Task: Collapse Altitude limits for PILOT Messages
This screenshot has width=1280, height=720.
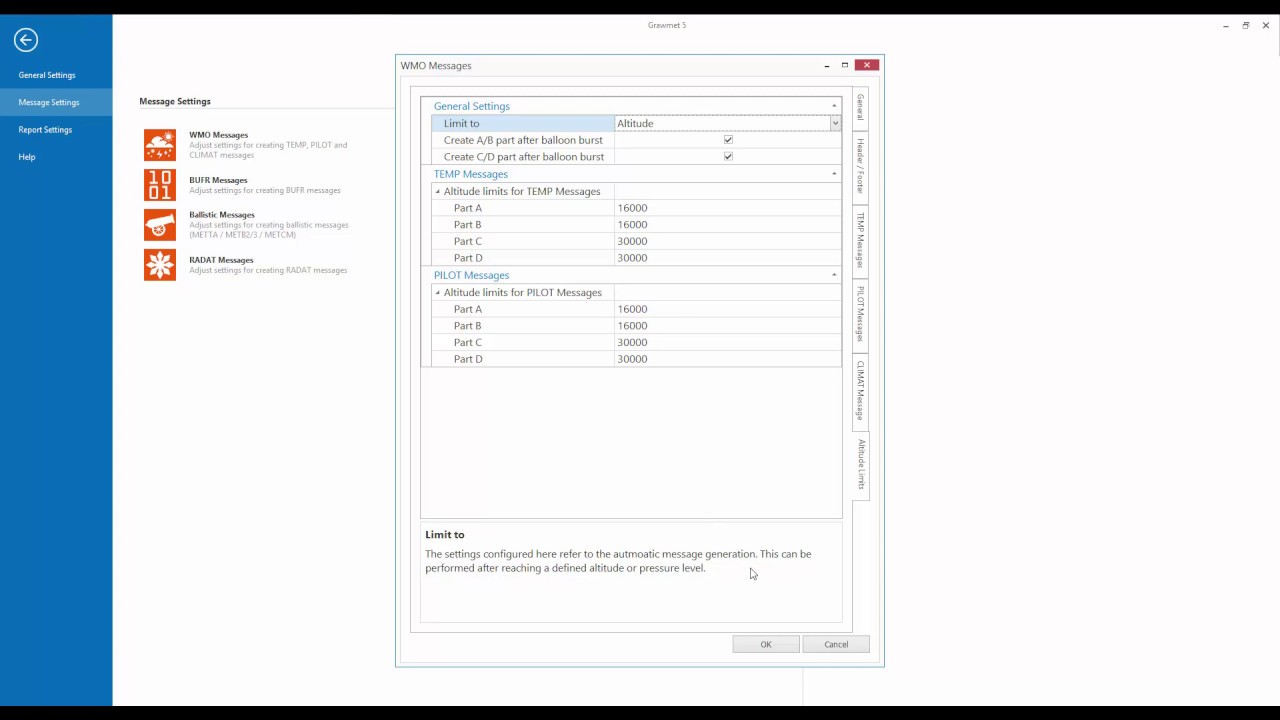Action: tap(437, 292)
